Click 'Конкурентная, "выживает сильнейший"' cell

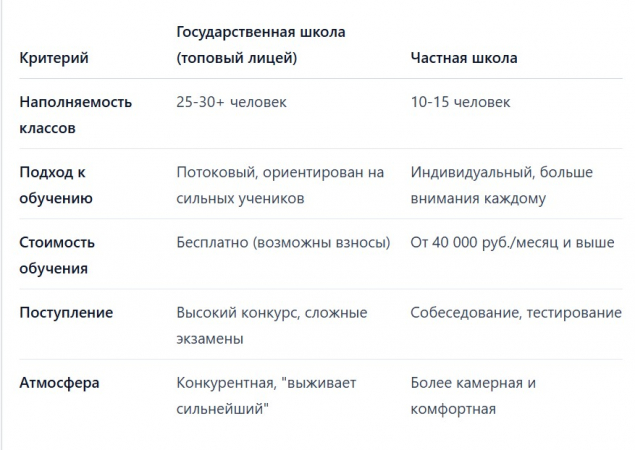click(x=266, y=395)
